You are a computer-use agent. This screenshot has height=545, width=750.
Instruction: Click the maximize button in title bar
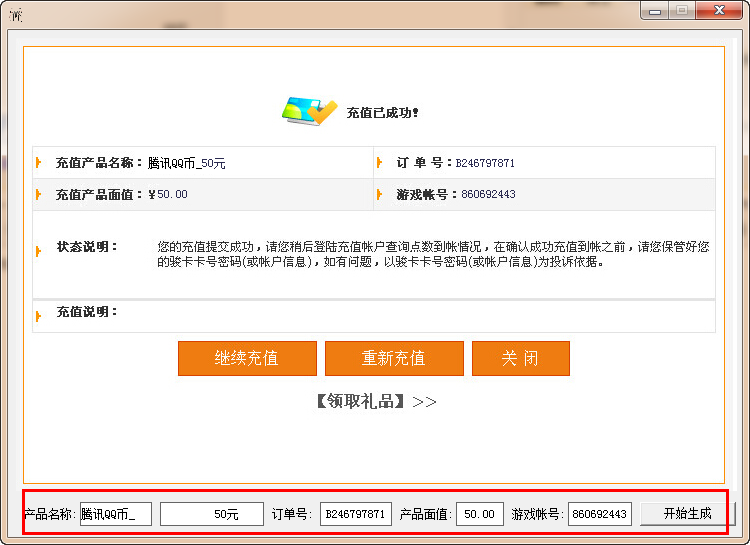tap(682, 11)
